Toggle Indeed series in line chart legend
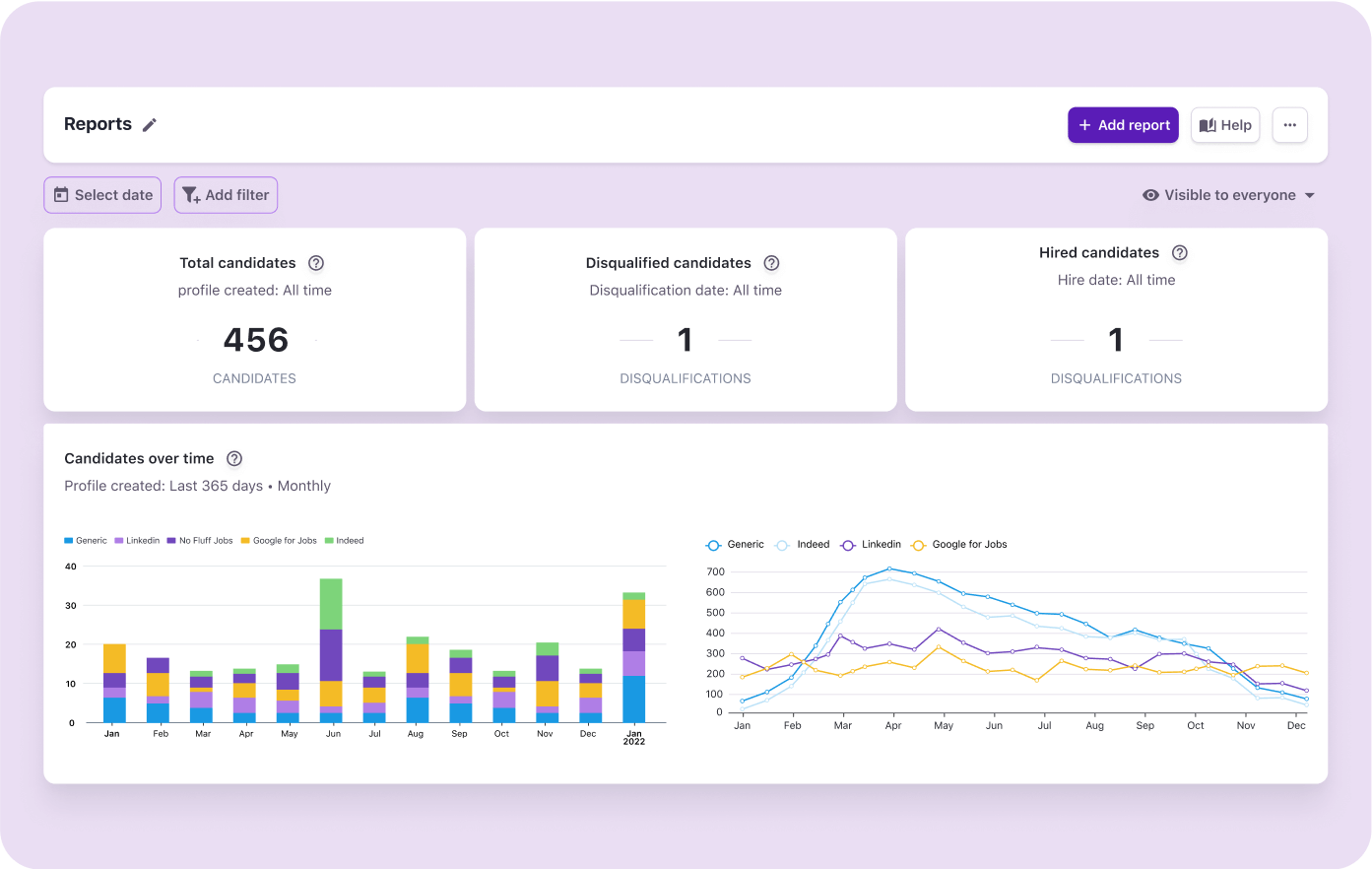1372x869 pixels. pyautogui.click(x=804, y=545)
